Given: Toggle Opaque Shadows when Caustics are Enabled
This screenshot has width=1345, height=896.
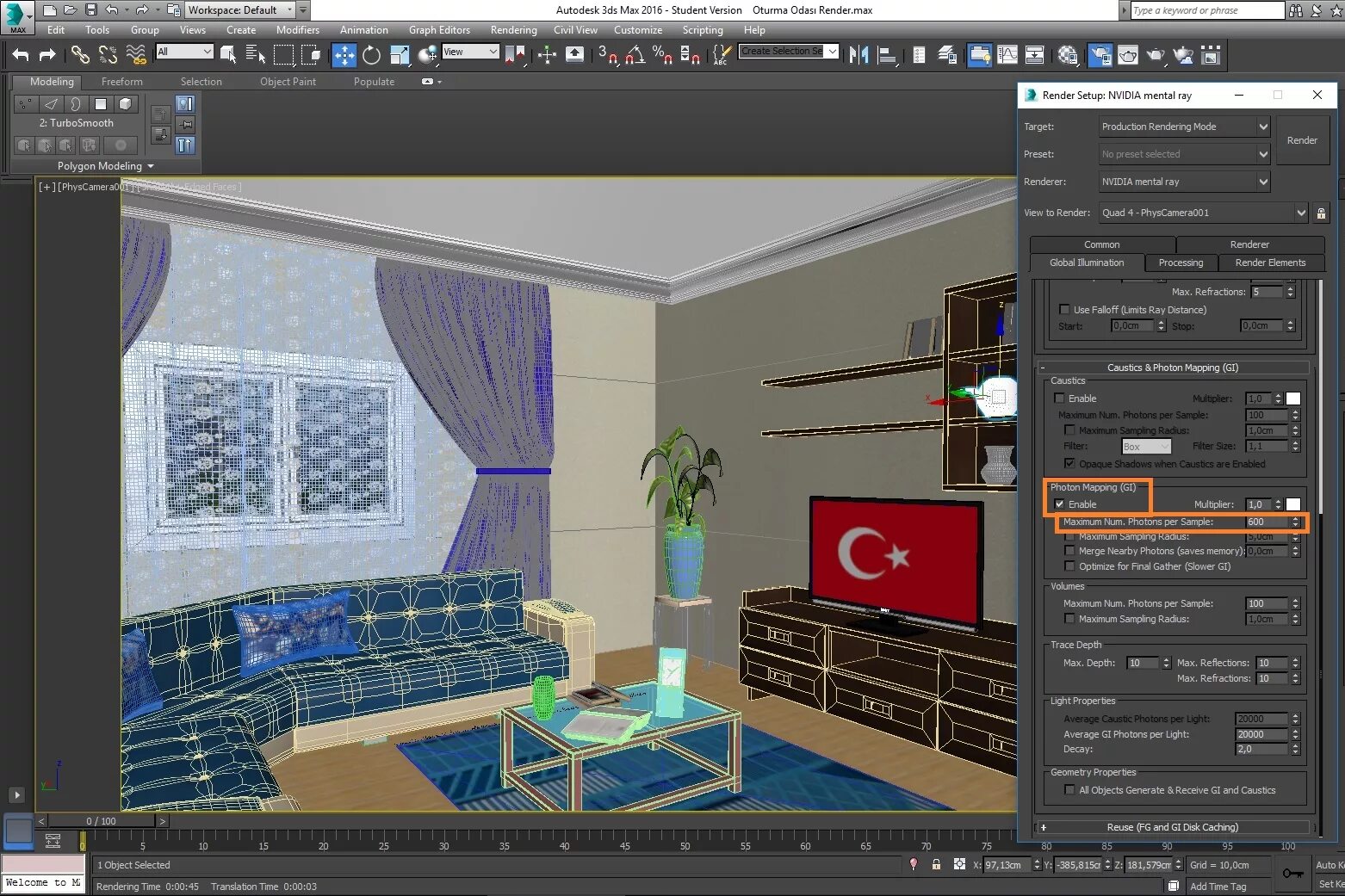Looking at the screenshot, I should coord(1069,464).
